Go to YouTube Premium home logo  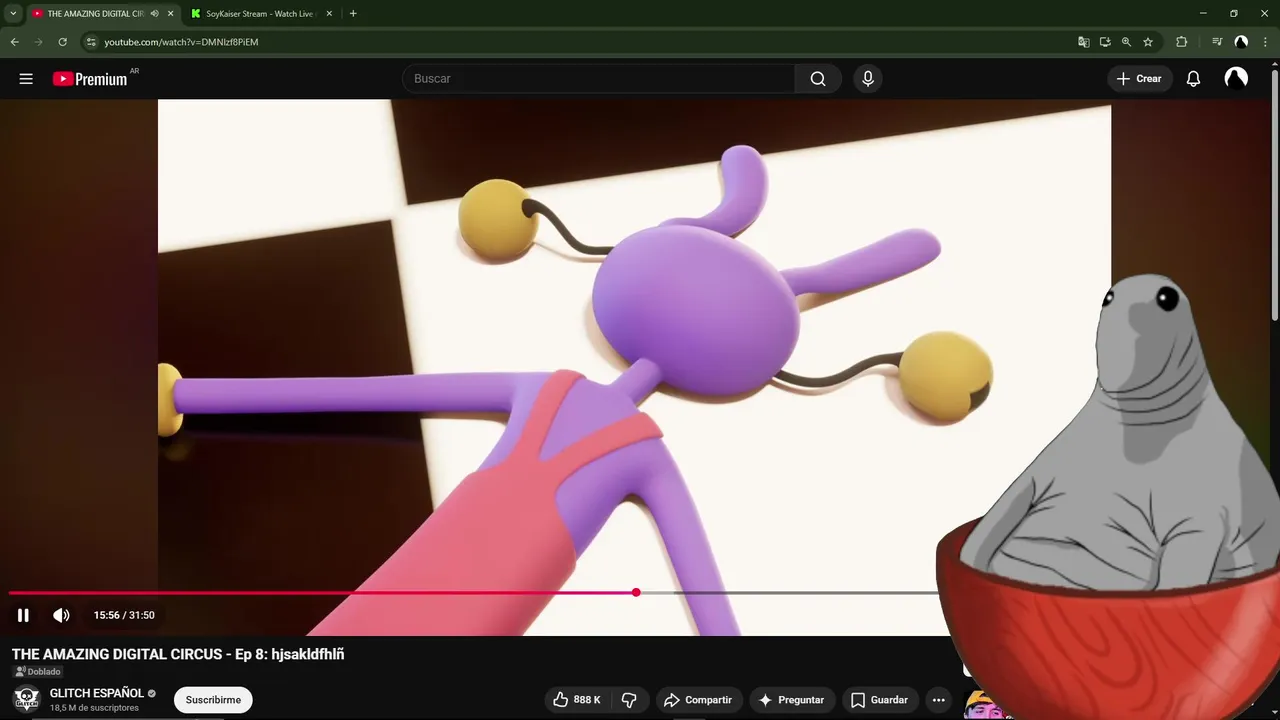coord(90,79)
